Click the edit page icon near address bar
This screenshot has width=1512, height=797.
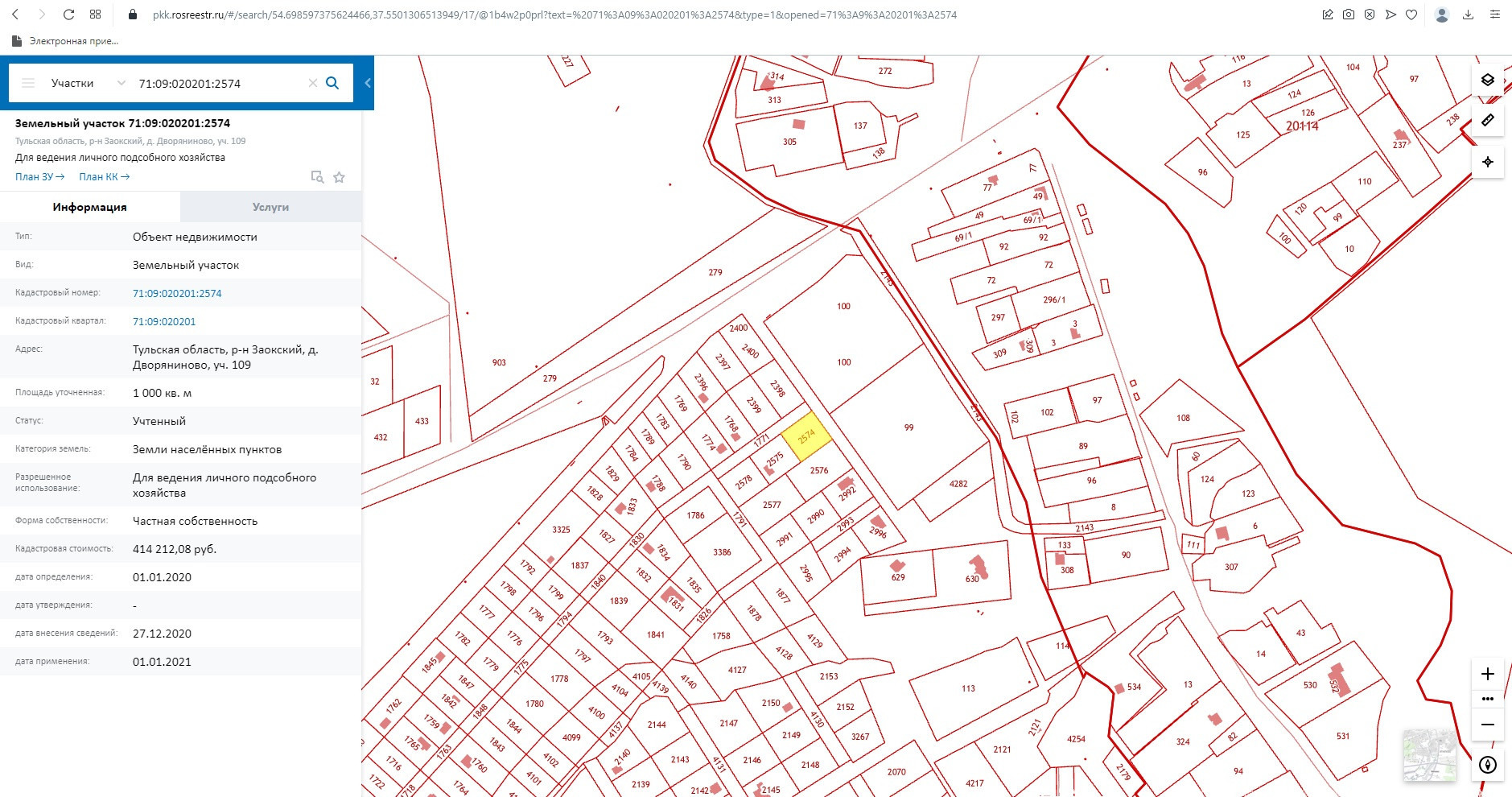click(x=1328, y=14)
